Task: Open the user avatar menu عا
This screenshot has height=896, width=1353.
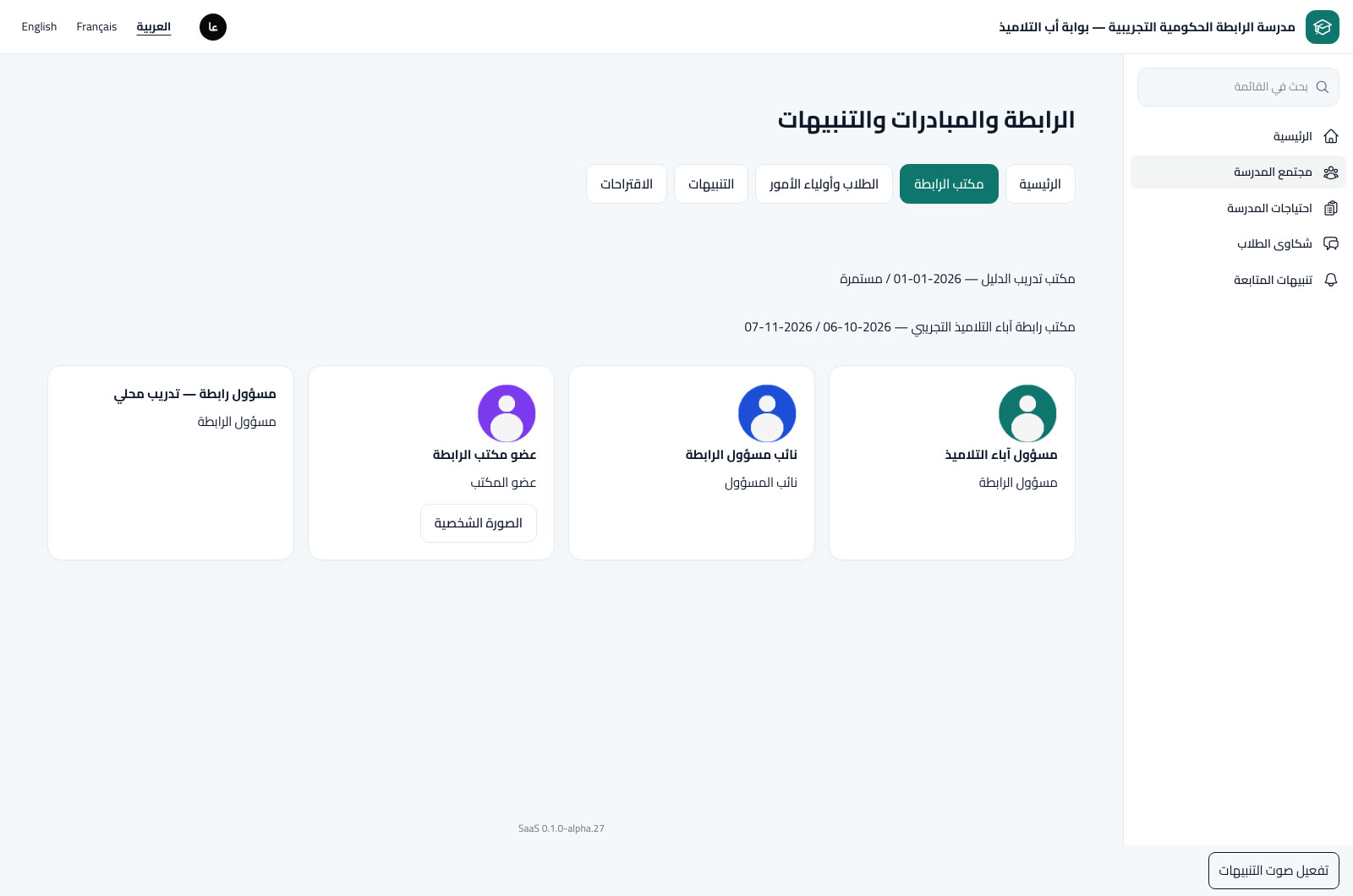Action: pyautogui.click(x=213, y=27)
